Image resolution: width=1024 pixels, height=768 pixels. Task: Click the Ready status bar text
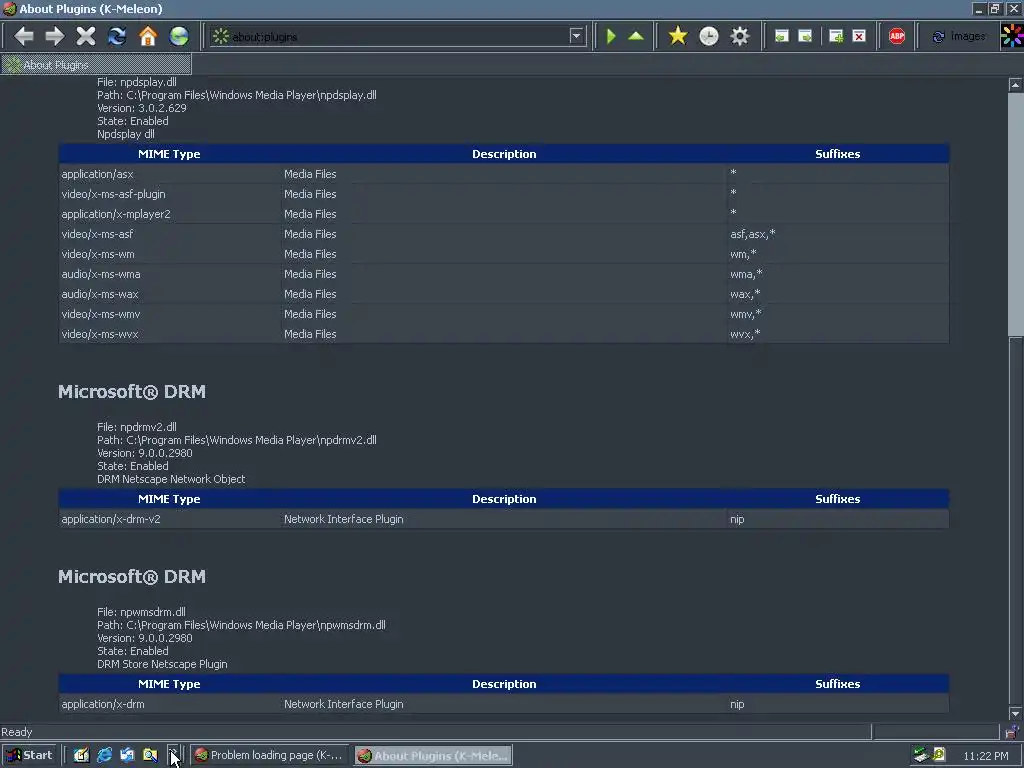17,732
